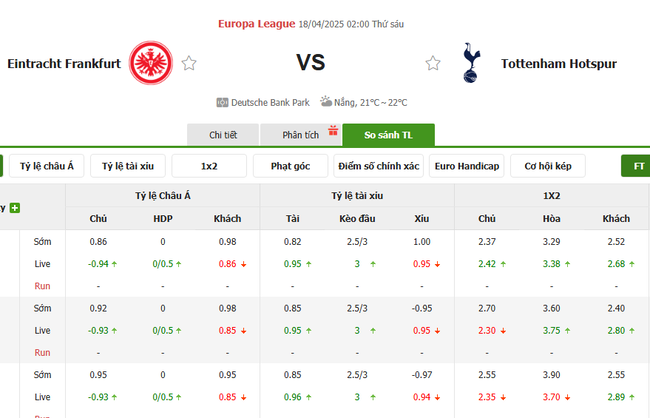Click the gift icon on Phân tích tab
The height and width of the screenshot is (418, 650).
coord(333,130)
